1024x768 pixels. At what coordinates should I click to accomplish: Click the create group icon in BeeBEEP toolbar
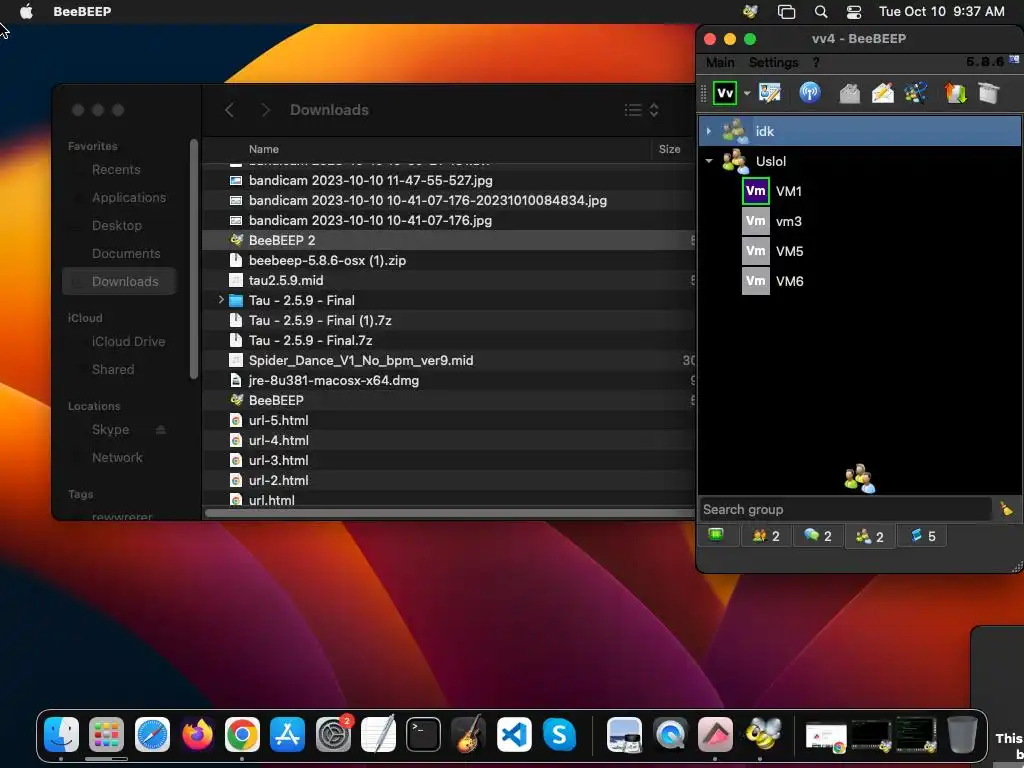pyautogui.click(x=916, y=93)
